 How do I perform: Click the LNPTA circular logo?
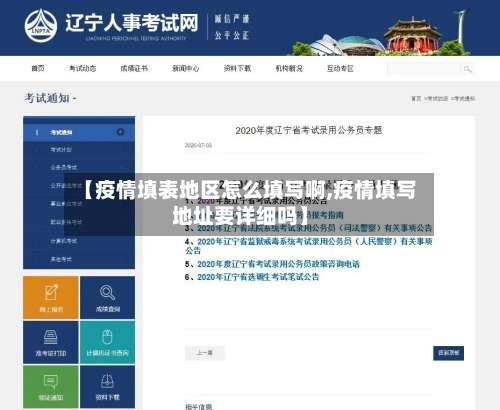point(41,26)
